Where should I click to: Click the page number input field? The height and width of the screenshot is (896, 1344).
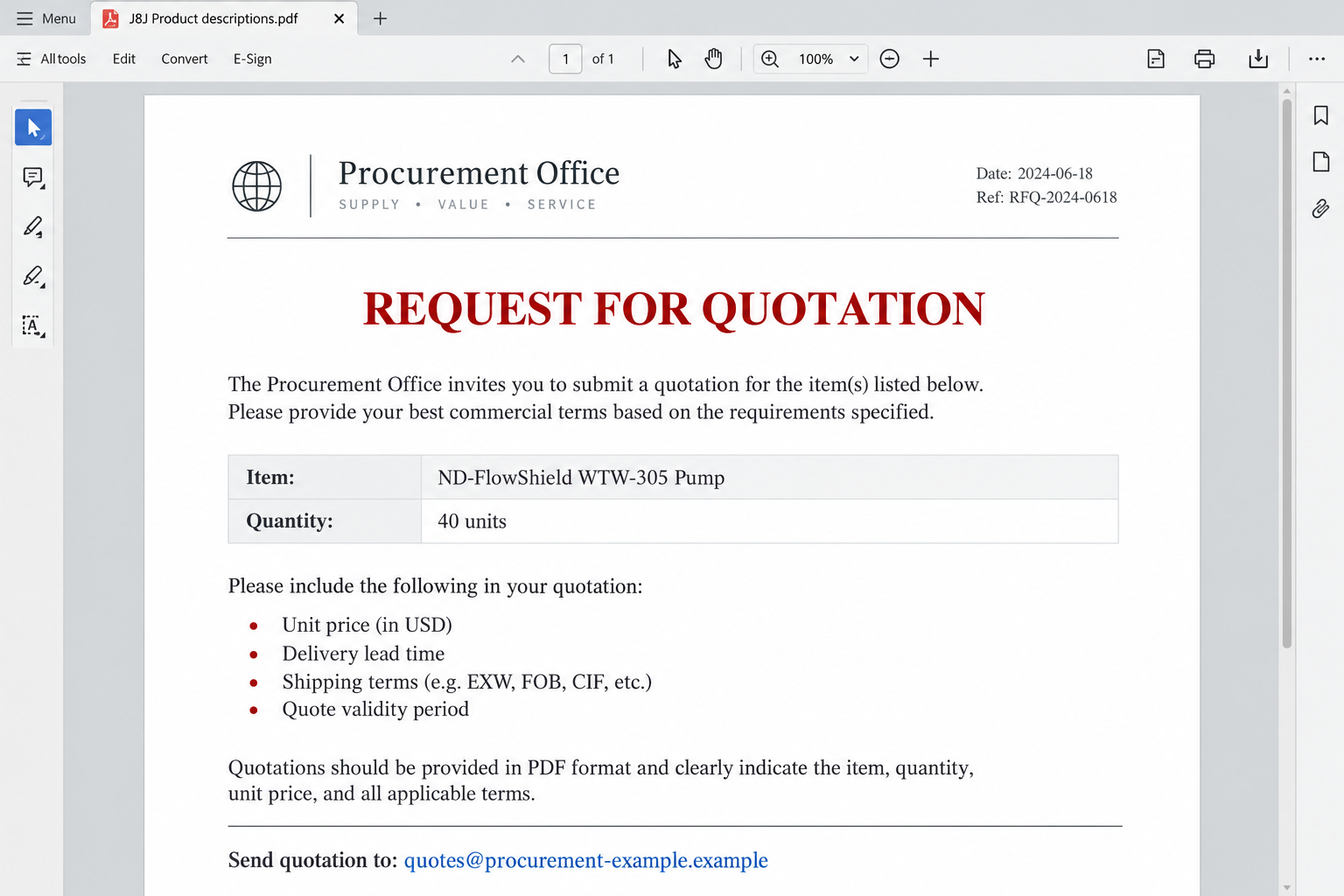pos(565,59)
